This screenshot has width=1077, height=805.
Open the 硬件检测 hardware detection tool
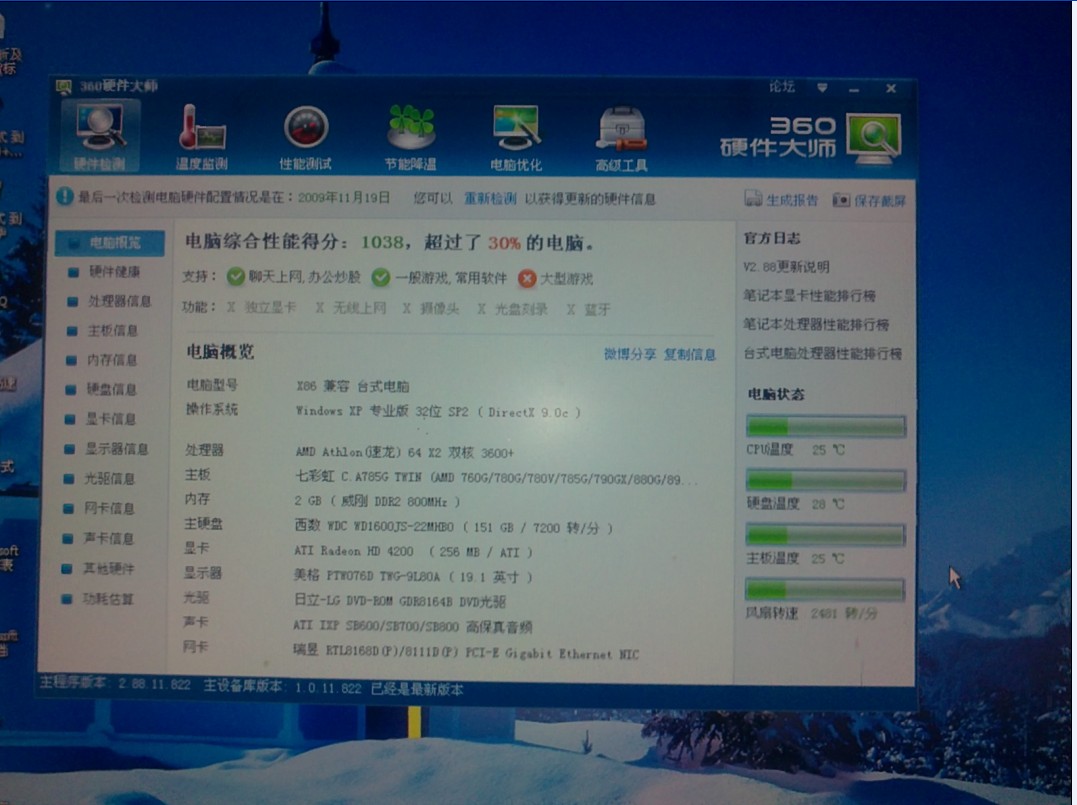[x=100, y=136]
